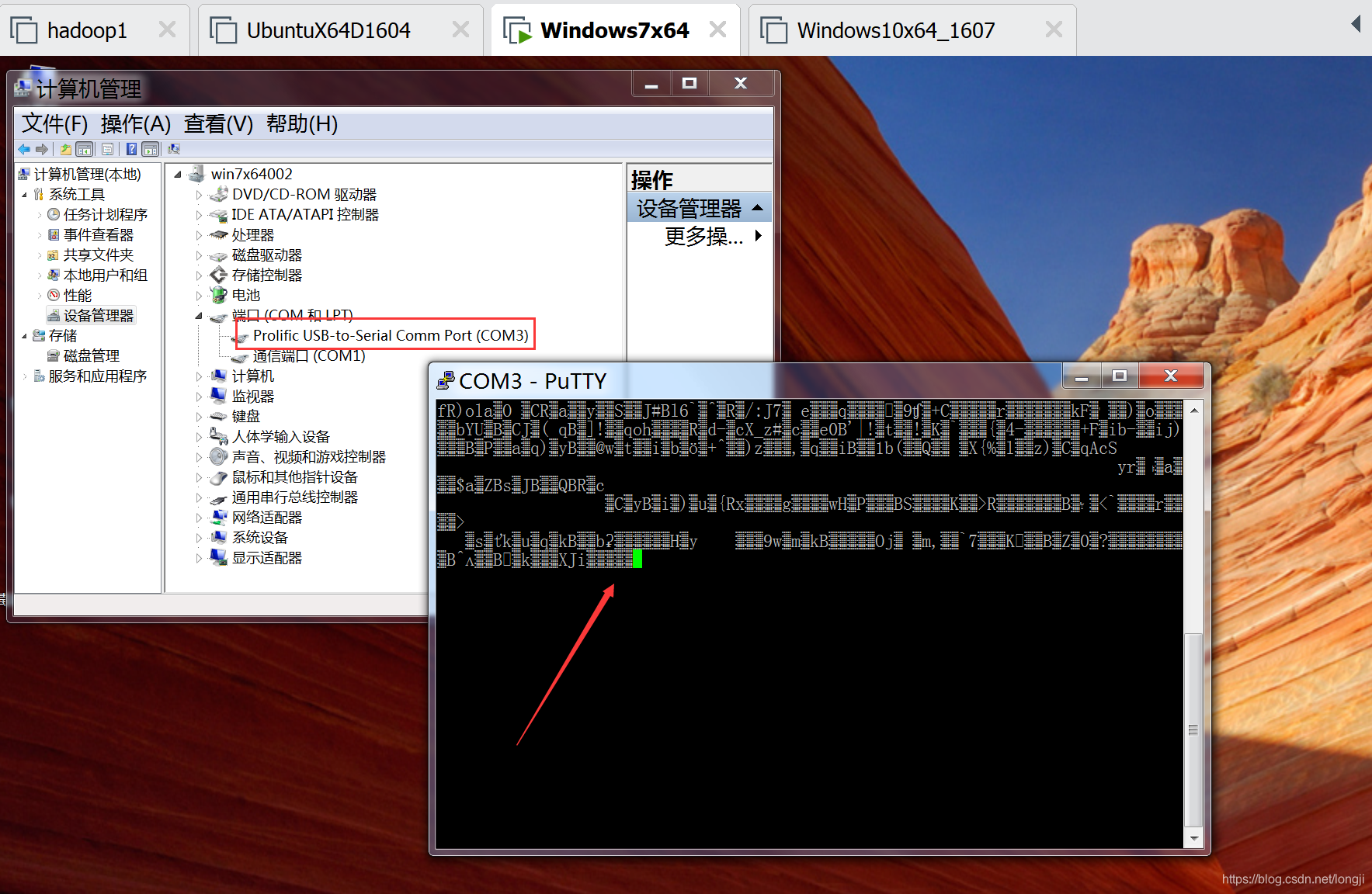Click the 电池 battery icon
The height and width of the screenshot is (894, 1372).
(220, 295)
